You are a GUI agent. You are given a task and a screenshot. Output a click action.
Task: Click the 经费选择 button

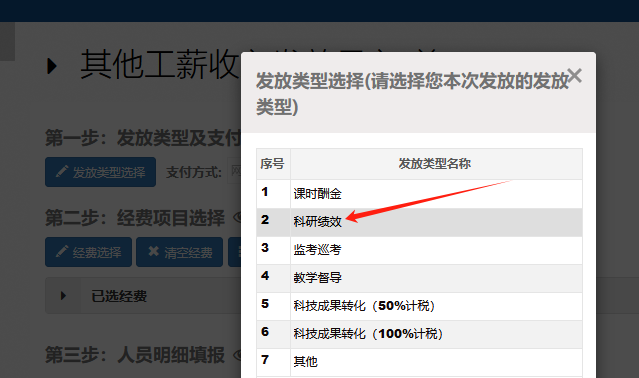tap(88, 252)
